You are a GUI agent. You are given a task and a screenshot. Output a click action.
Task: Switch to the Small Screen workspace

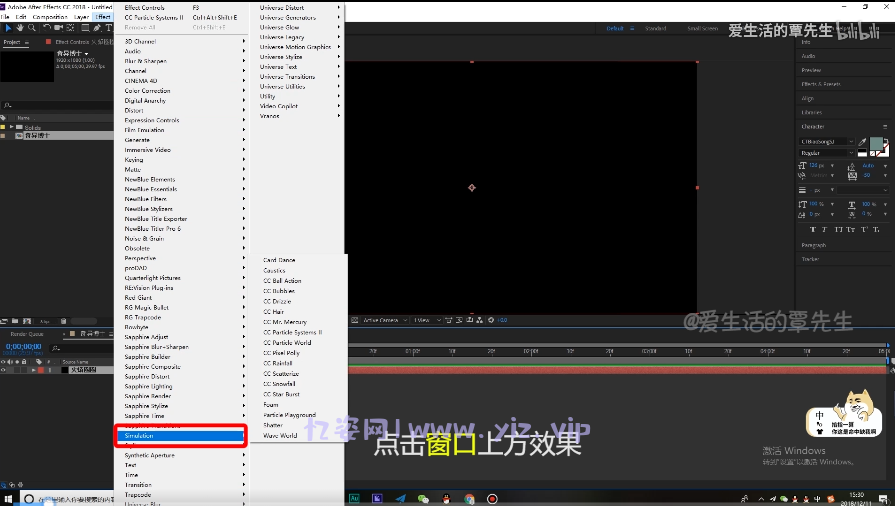[x=702, y=29]
